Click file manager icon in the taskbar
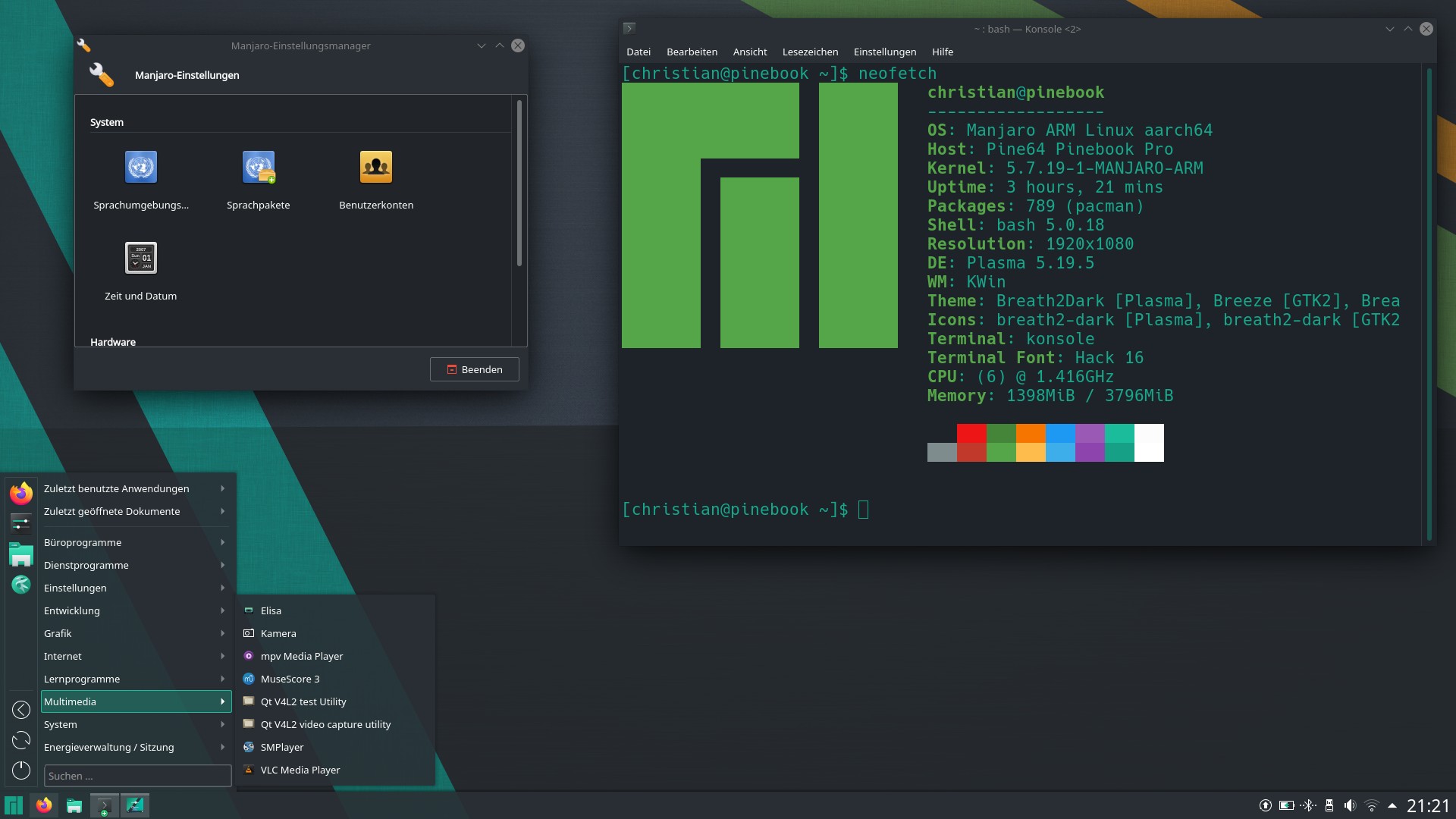1456x819 pixels. (74, 805)
